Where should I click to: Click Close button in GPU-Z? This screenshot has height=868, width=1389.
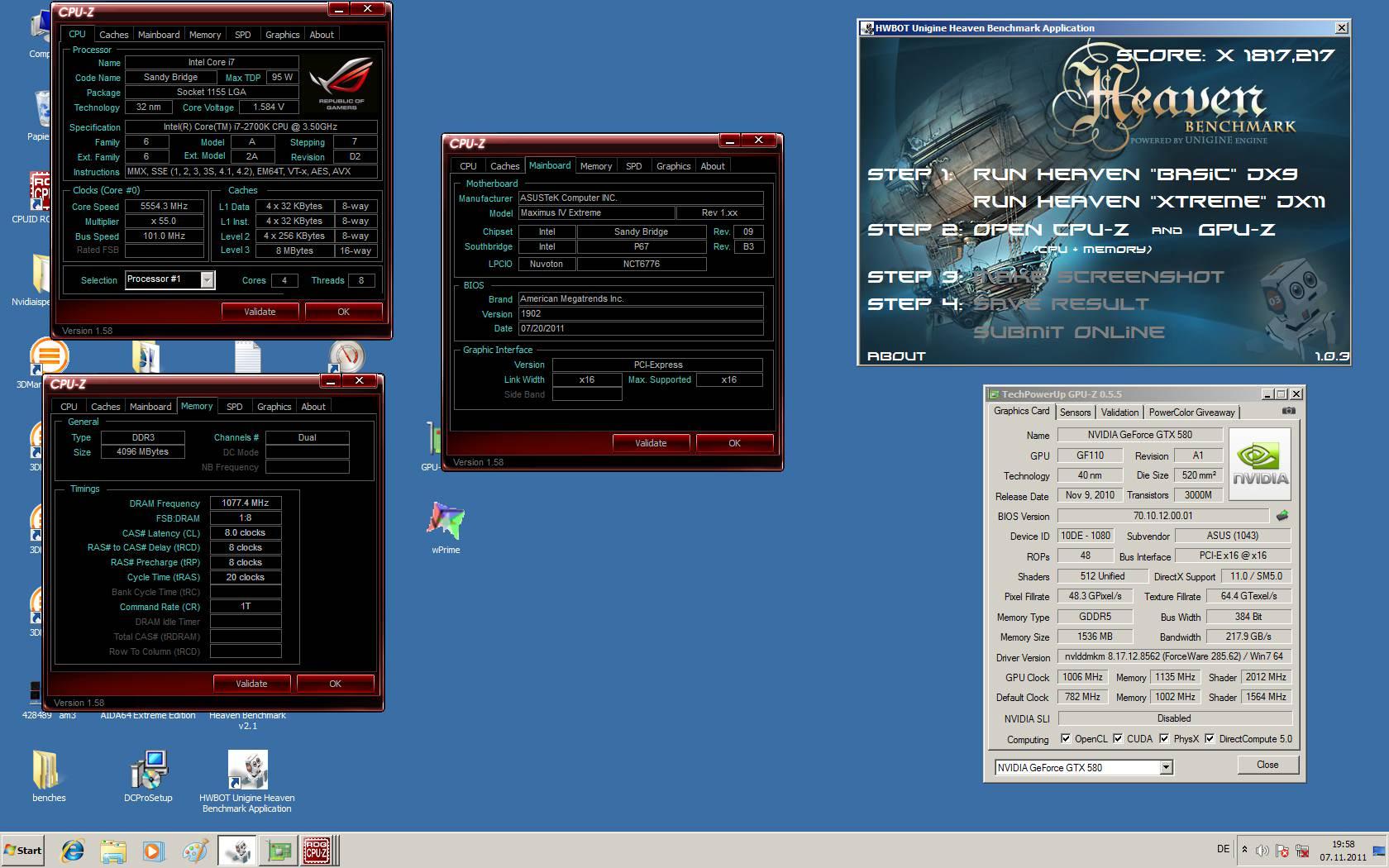[1267, 765]
